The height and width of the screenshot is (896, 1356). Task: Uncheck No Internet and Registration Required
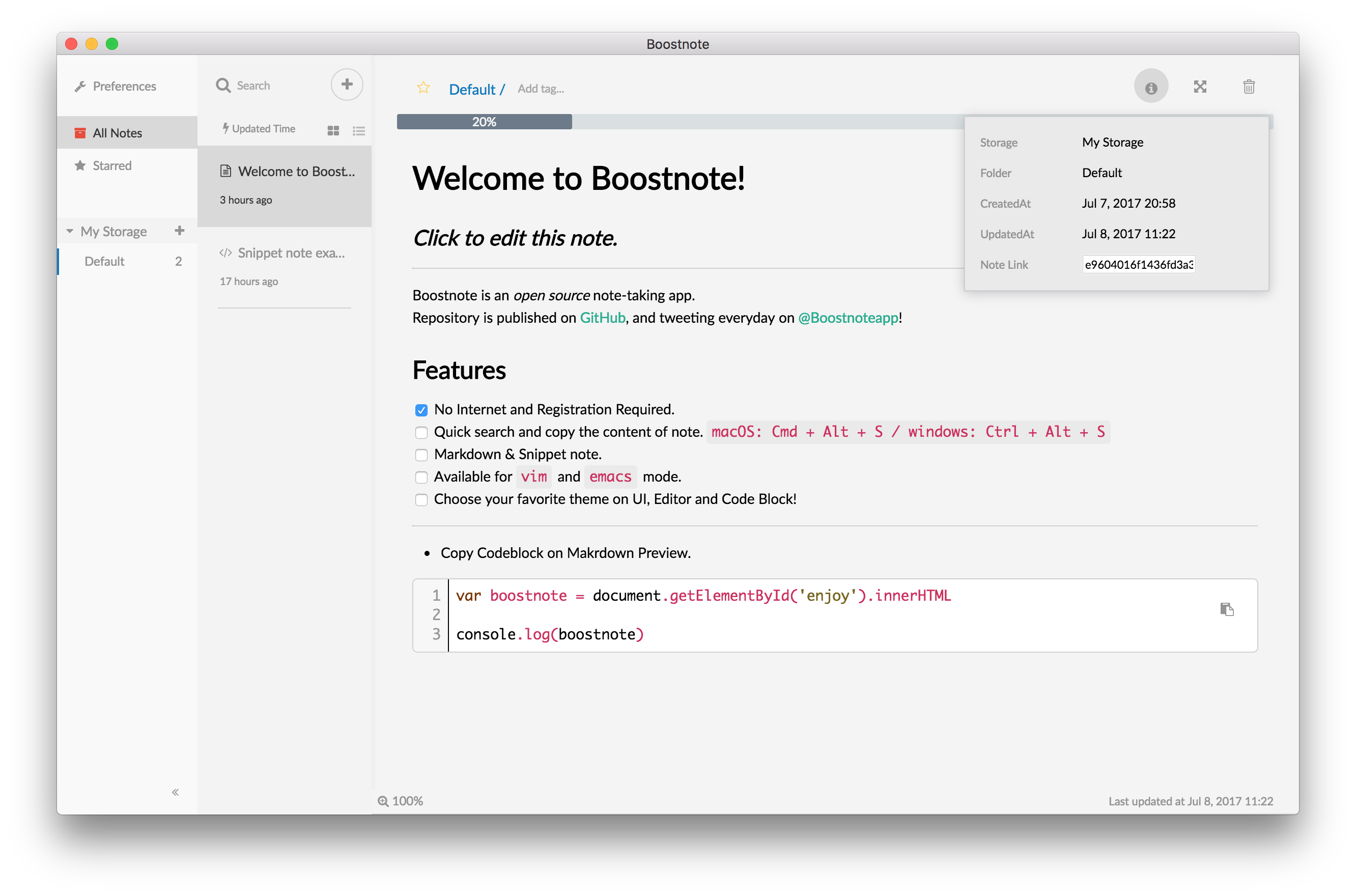click(421, 410)
